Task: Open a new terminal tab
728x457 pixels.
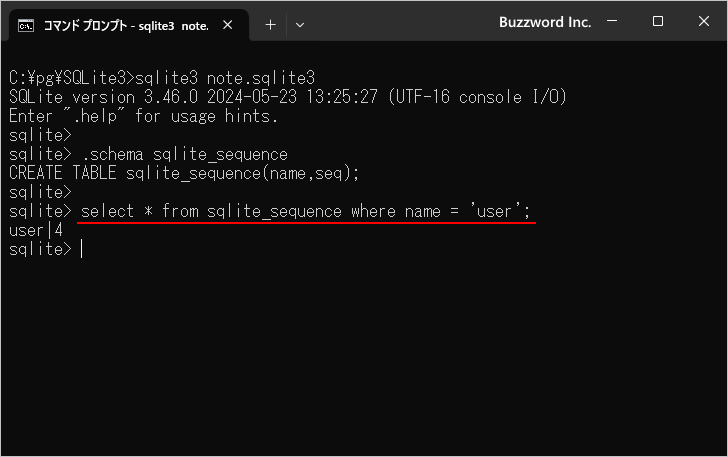Action: pyautogui.click(x=270, y=25)
